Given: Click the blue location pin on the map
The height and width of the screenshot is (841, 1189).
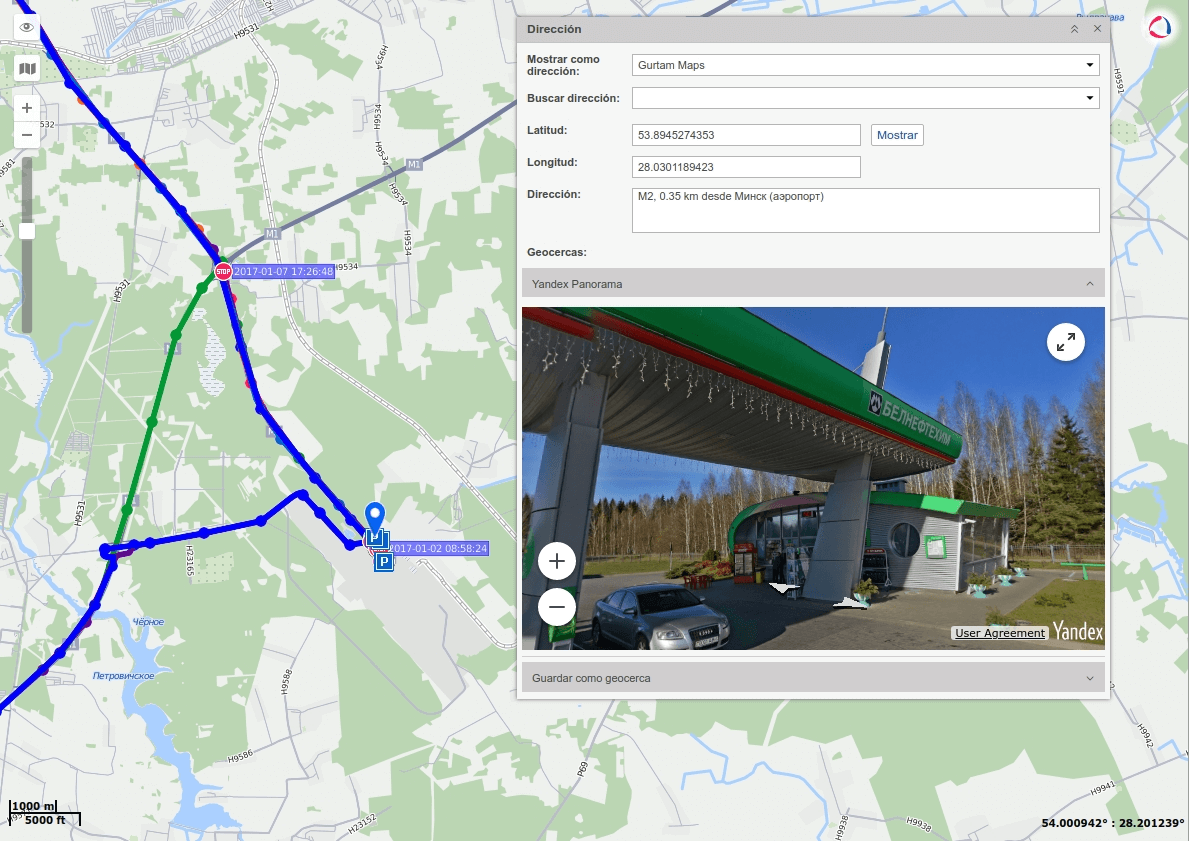Looking at the screenshot, I should point(375,515).
